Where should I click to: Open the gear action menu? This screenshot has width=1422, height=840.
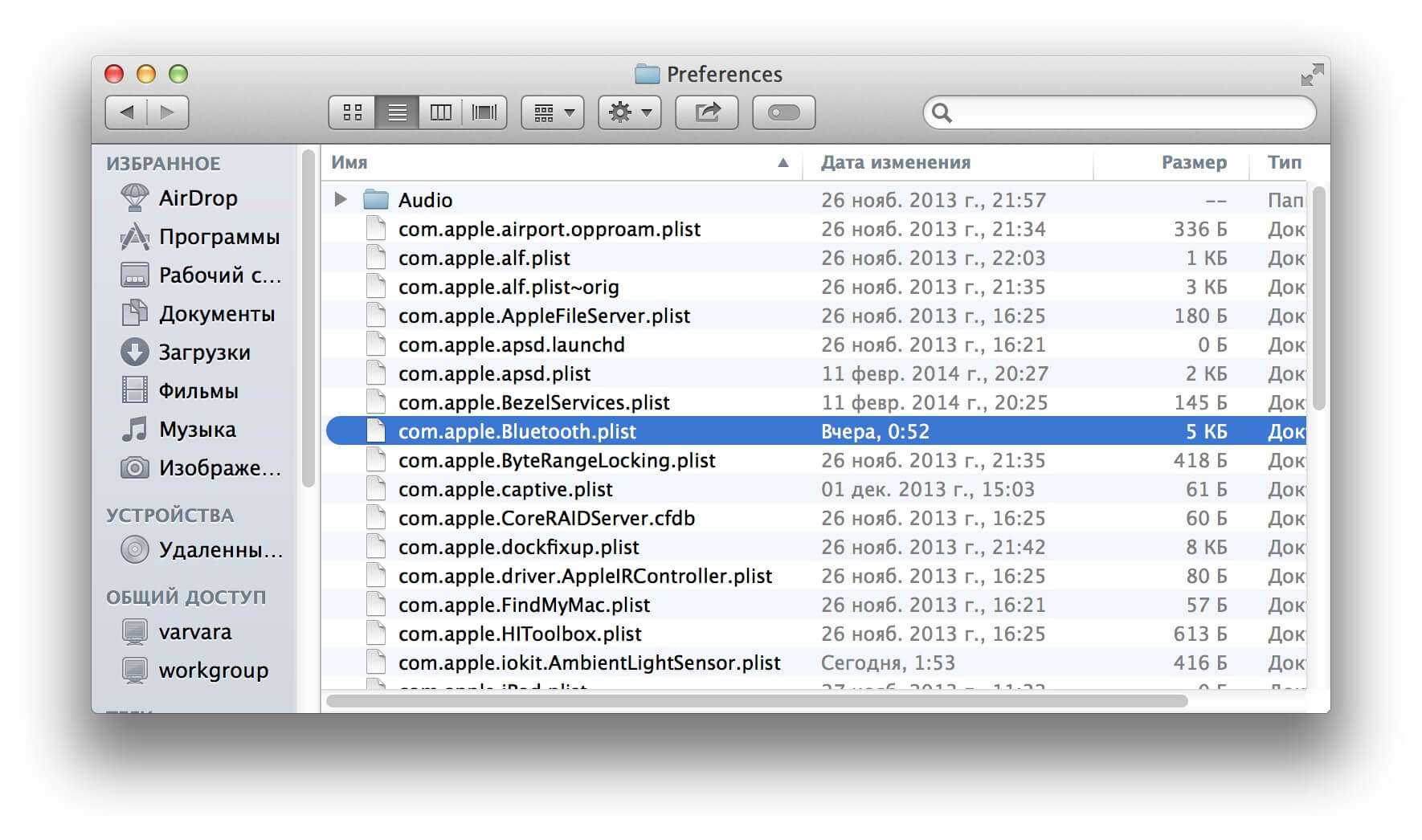630,112
